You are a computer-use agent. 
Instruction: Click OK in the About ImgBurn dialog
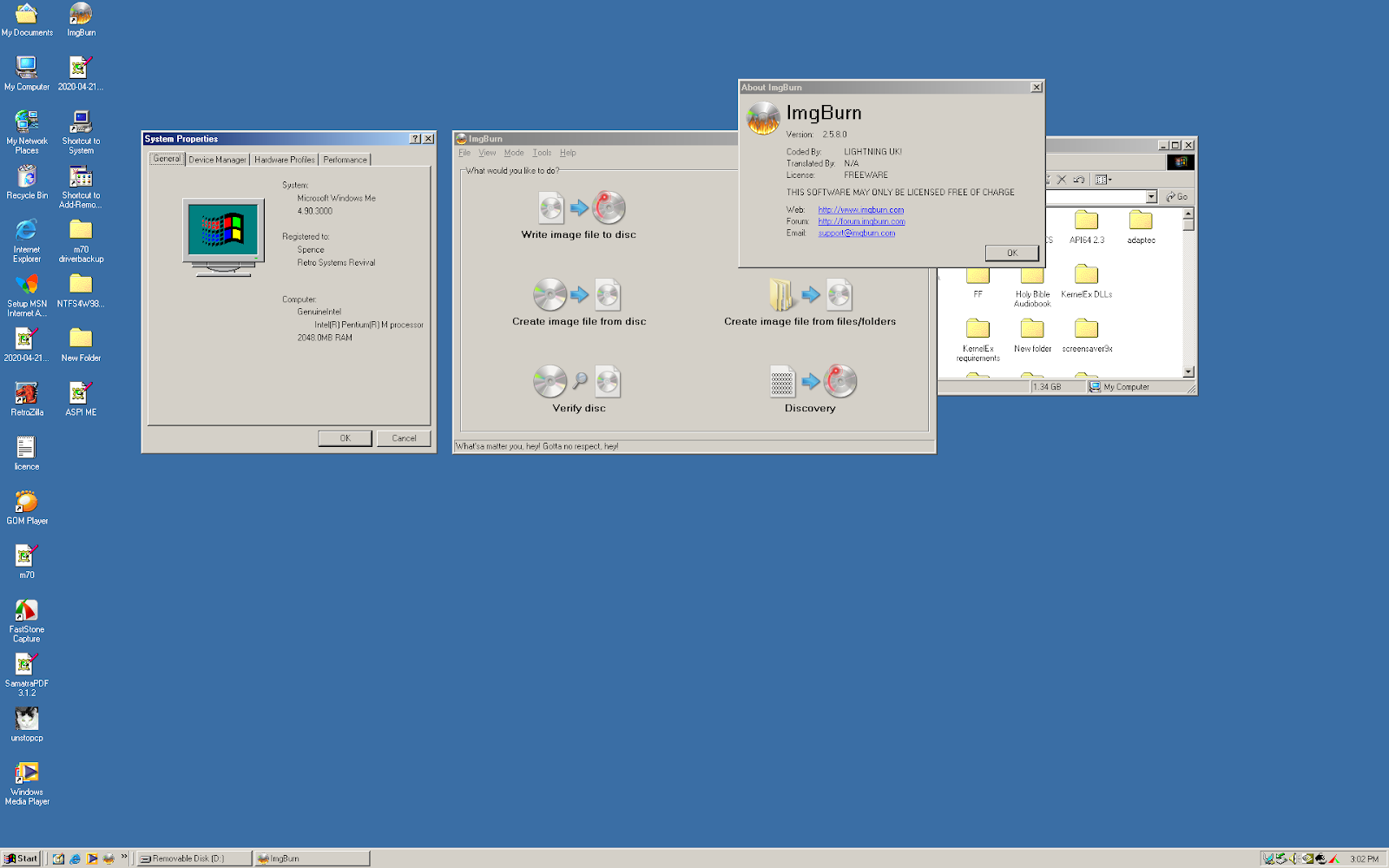pyautogui.click(x=1011, y=253)
